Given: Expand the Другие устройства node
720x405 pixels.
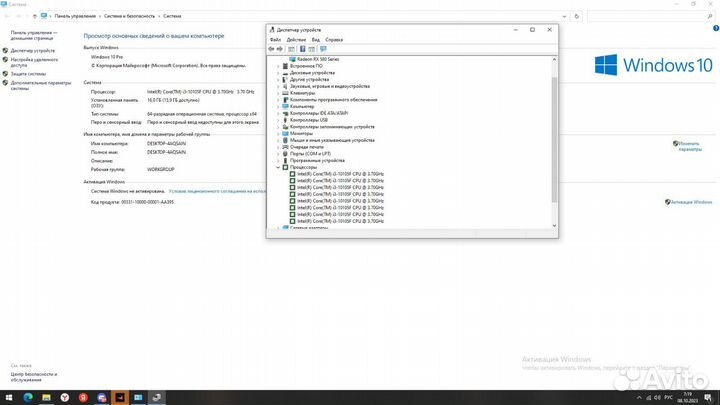Looking at the screenshot, I should (x=278, y=79).
